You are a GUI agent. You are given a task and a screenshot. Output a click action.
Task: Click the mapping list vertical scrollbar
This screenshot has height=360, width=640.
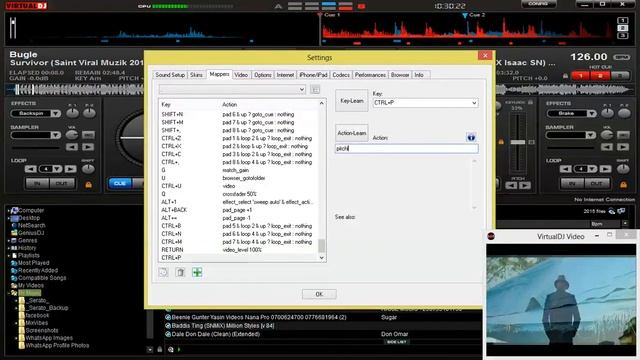coord(322,180)
